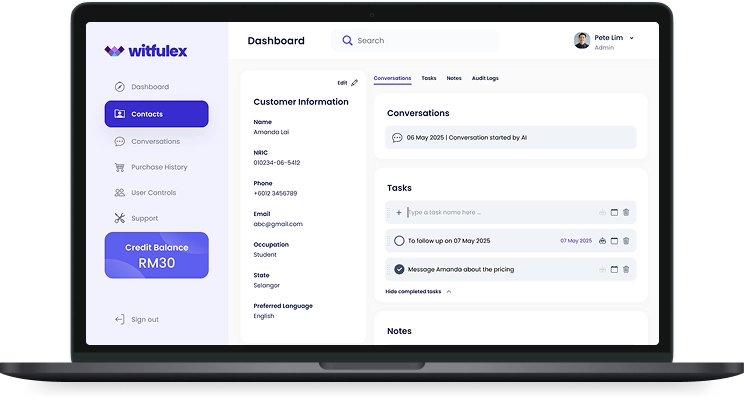Toggle the AI robot icon on the follow-up task

602,241
